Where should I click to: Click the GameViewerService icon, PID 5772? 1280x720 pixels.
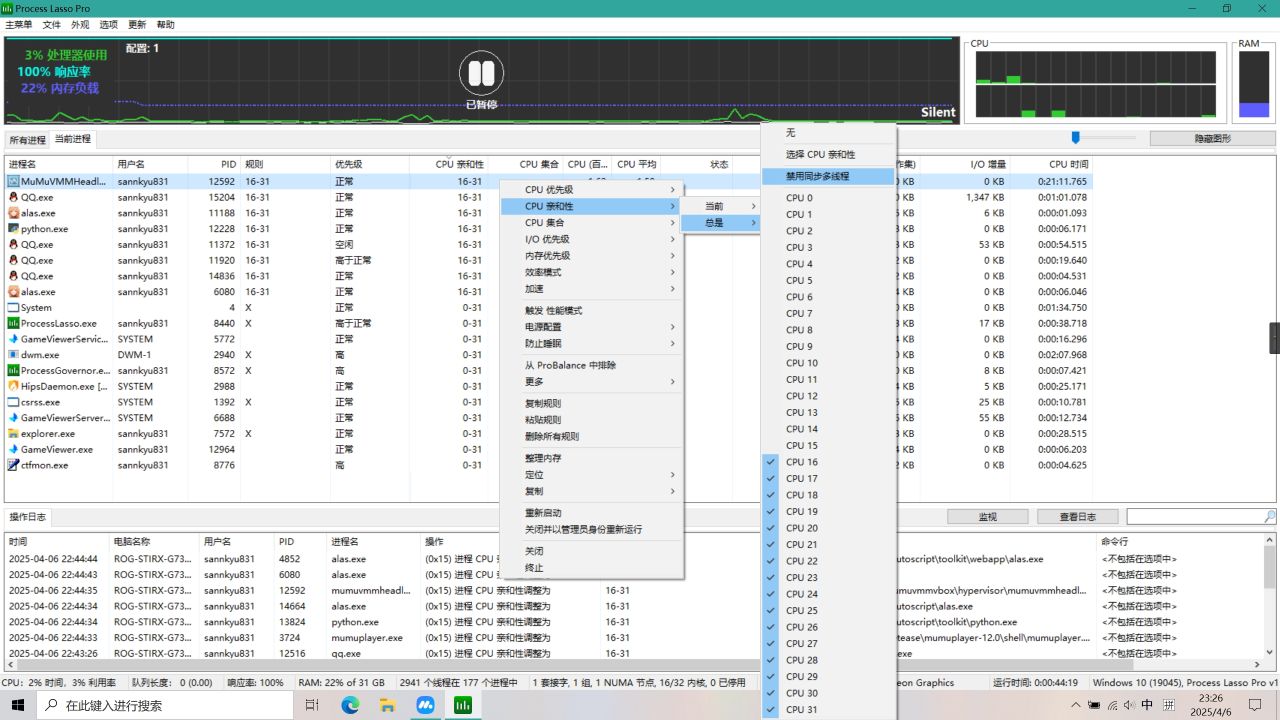point(14,339)
